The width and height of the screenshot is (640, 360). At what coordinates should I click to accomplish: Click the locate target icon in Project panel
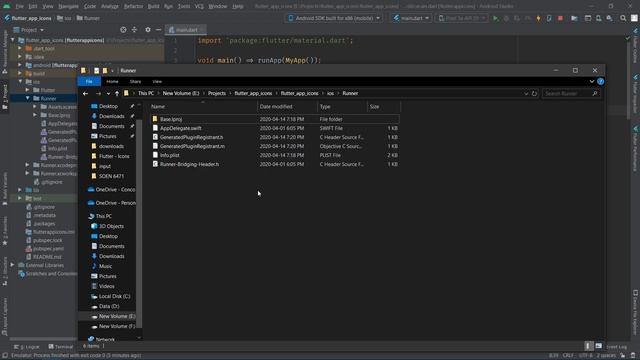(123, 30)
